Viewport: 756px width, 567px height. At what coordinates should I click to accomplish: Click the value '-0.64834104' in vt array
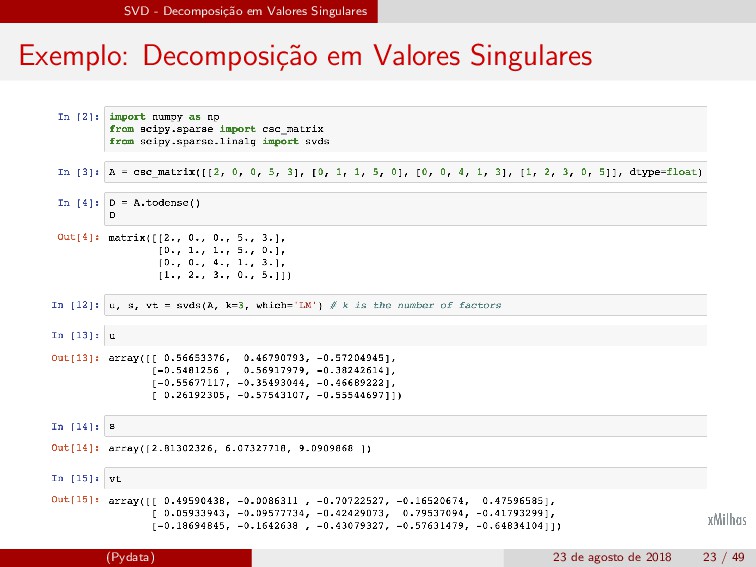pos(510,526)
